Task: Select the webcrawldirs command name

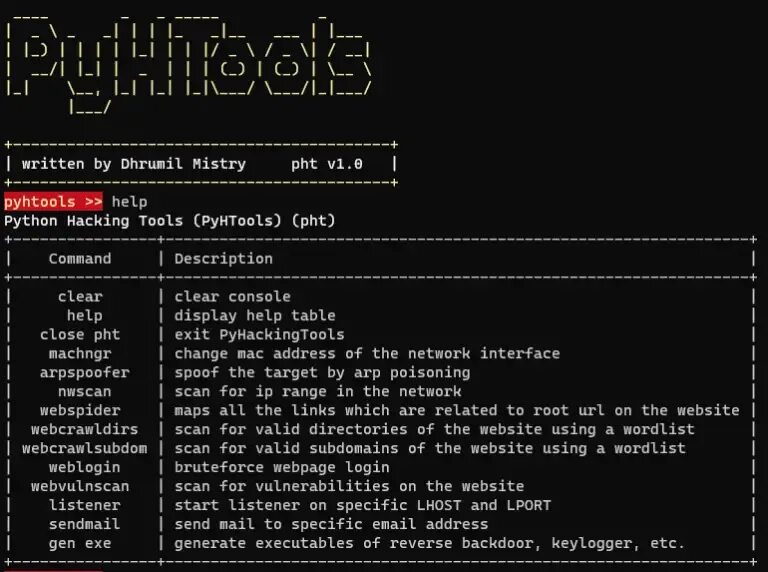Action: pyautogui.click(x=84, y=429)
